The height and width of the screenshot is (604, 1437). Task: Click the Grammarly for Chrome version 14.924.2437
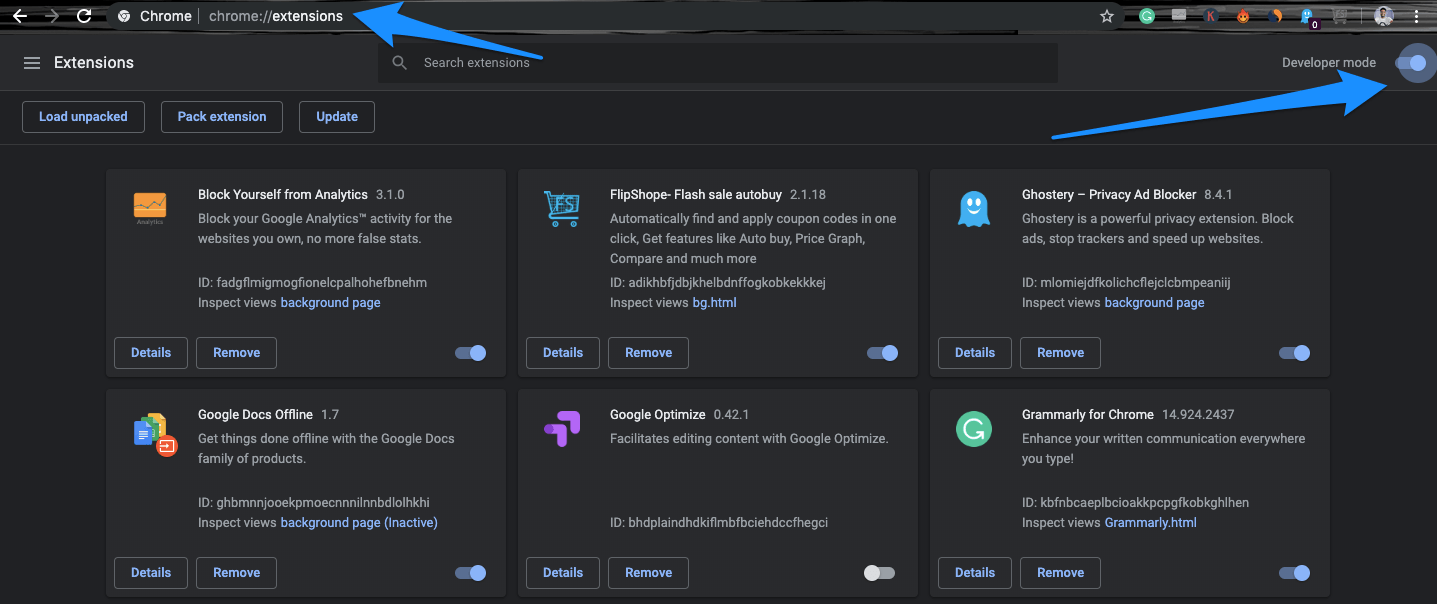point(1200,415)
